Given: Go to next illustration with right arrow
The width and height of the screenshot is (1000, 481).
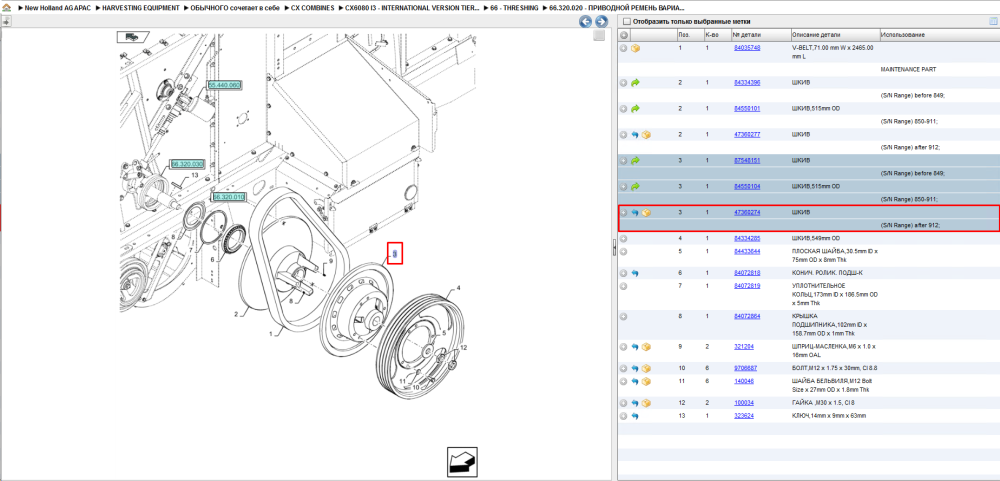Looking at the screenshot, I should click(600, 22).
